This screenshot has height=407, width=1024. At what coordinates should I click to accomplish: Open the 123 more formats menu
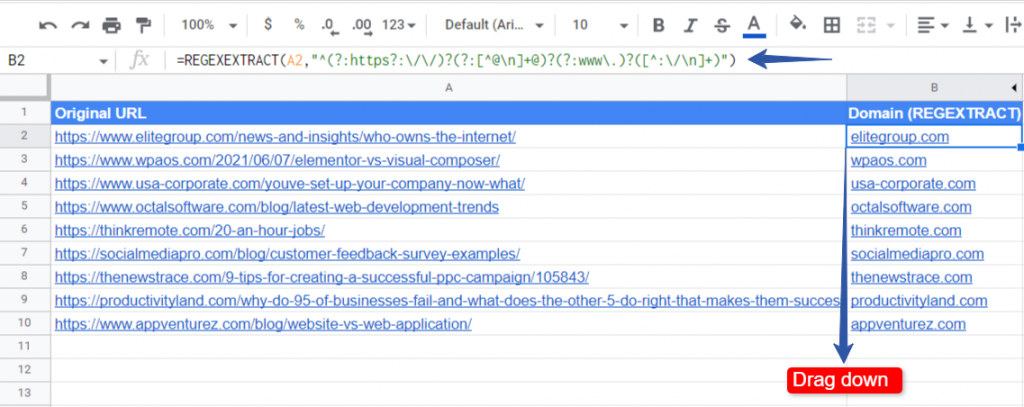tap(398, 25)
